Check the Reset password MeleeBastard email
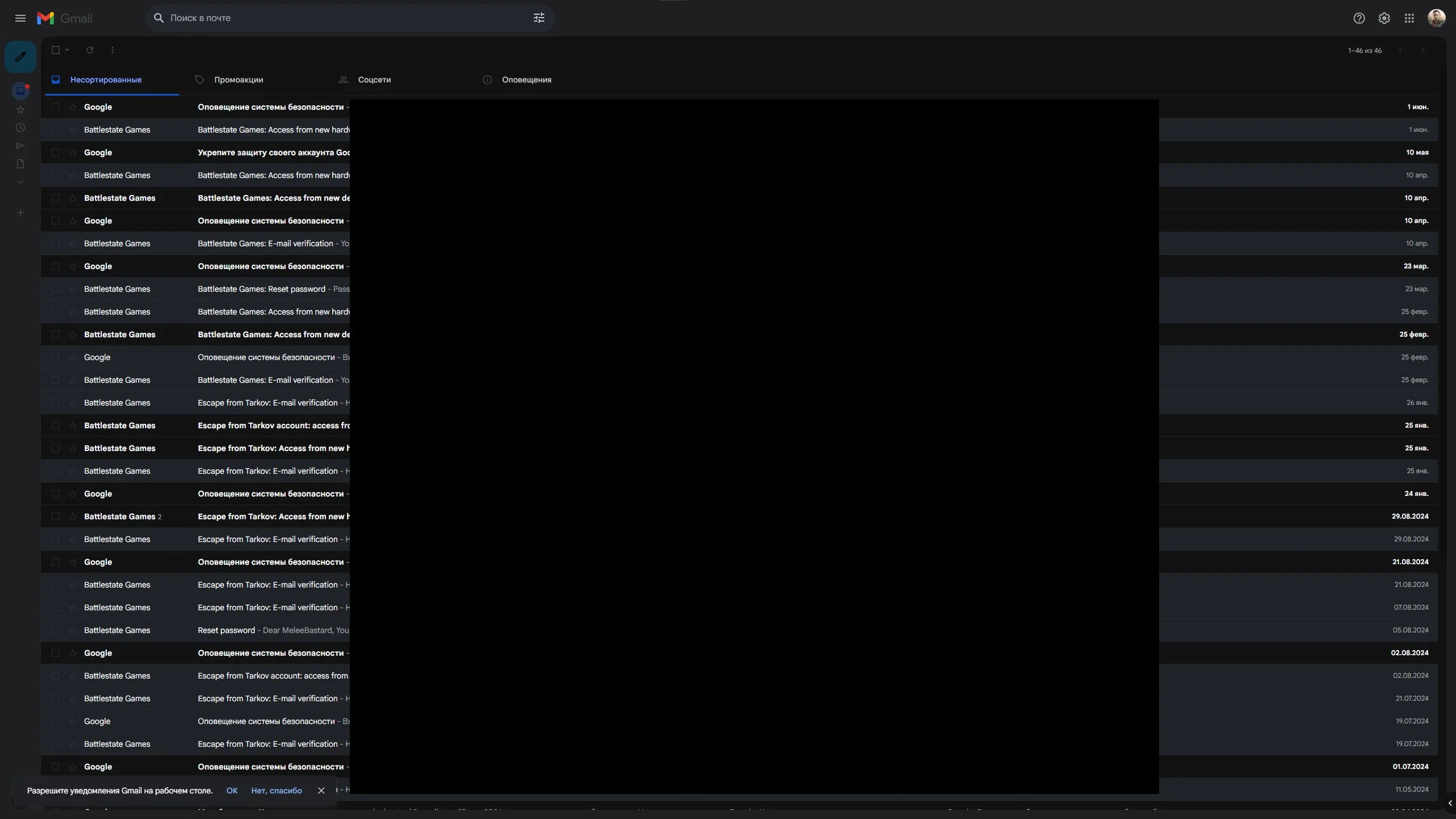 [x=56, y=630]
